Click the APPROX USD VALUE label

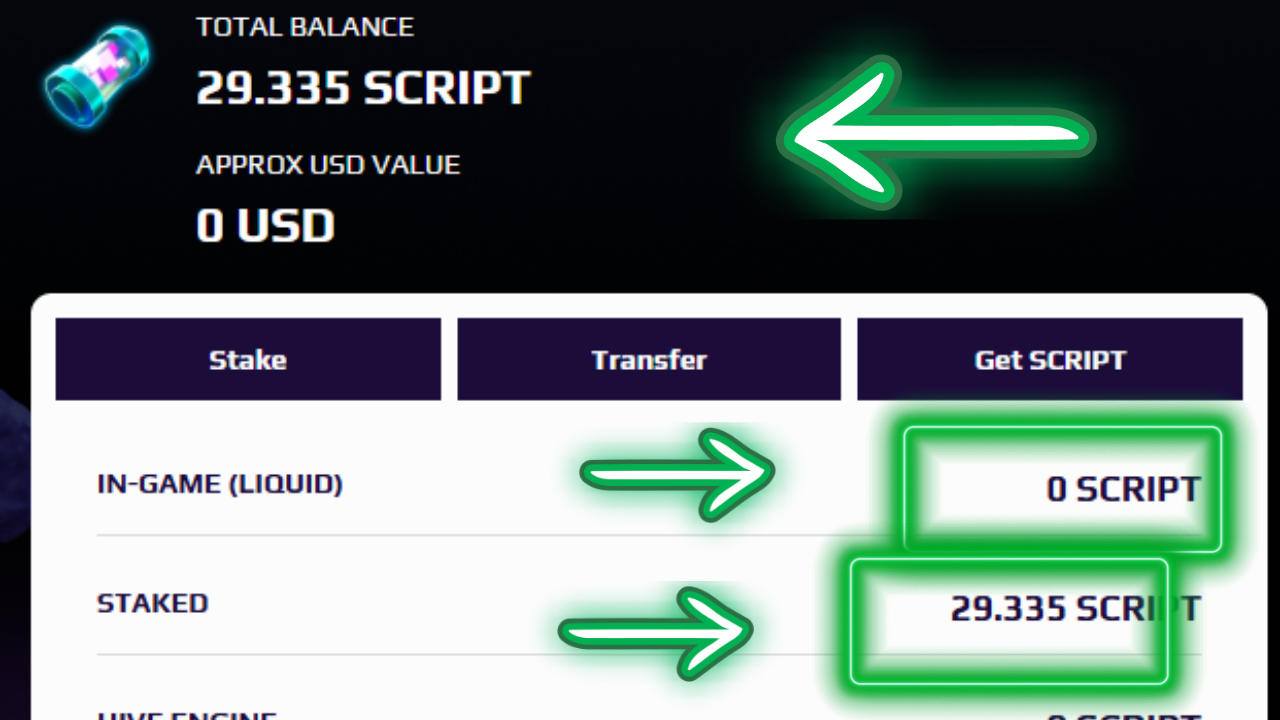pyautogui.click(x=328, y=165)
